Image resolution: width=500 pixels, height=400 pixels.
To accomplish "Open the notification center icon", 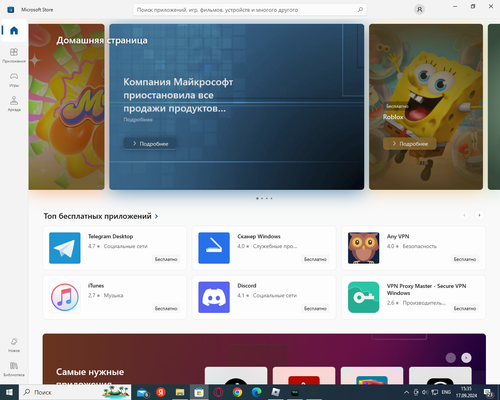I will (x=489, y=392).
